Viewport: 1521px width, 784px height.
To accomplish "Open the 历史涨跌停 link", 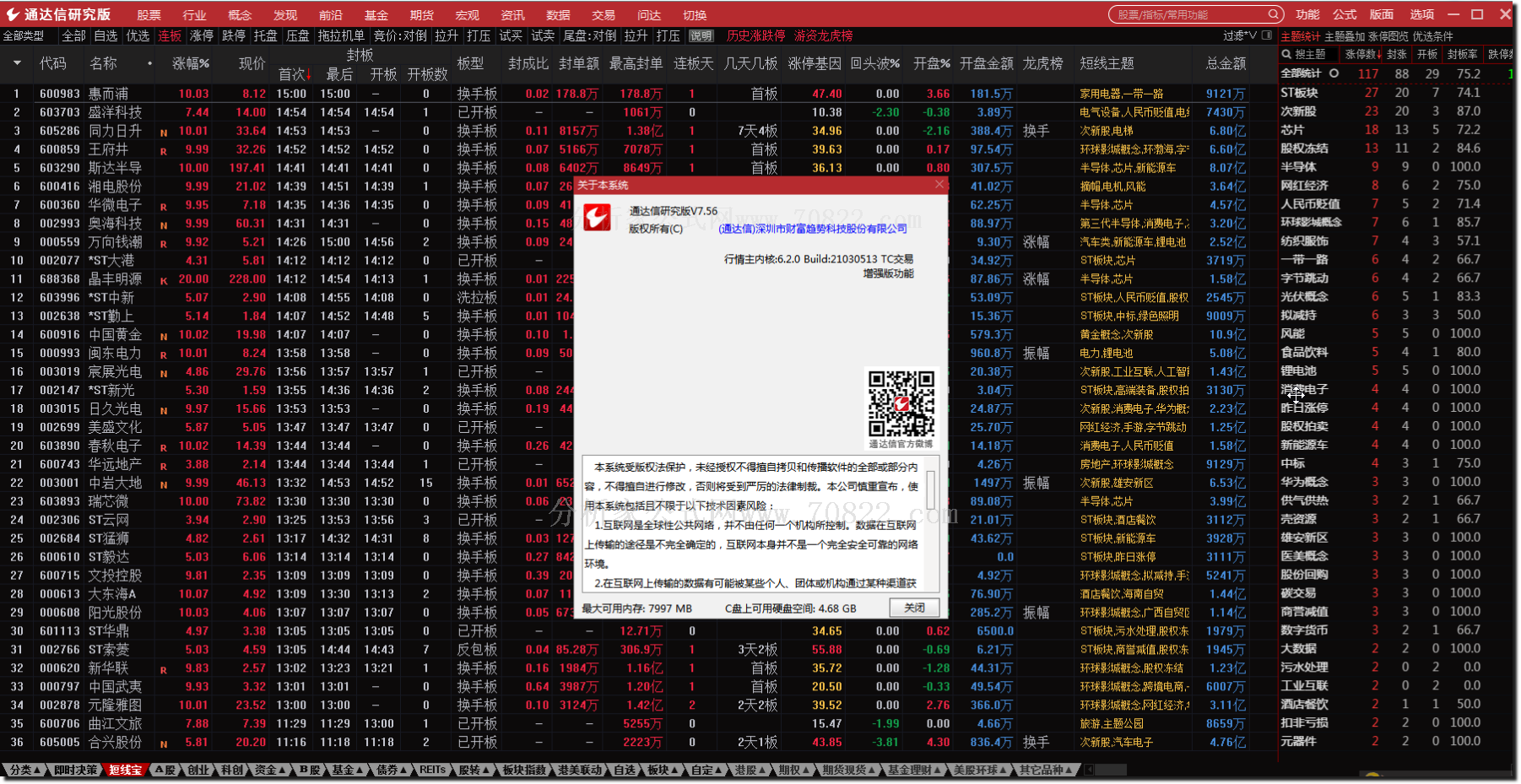I will tap(755, 35).
